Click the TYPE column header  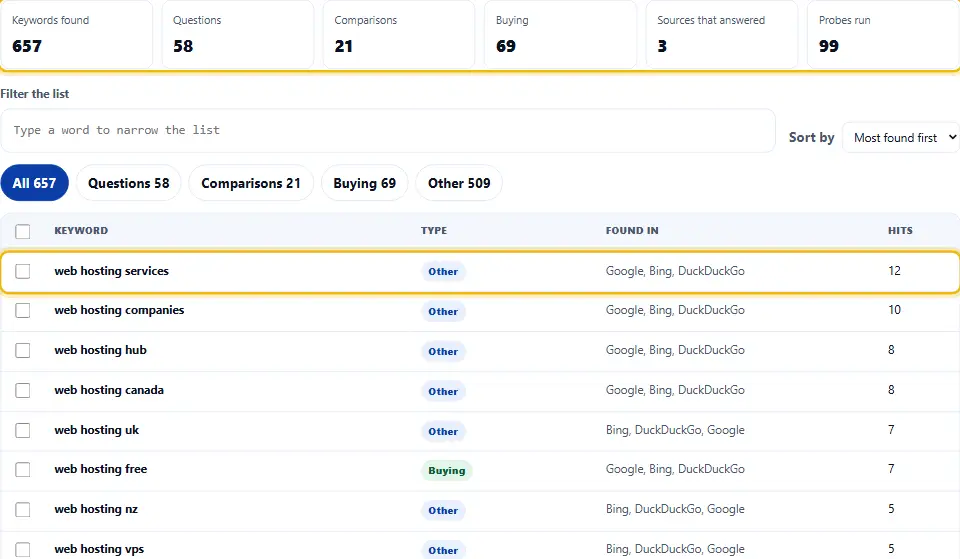(433, 231)
